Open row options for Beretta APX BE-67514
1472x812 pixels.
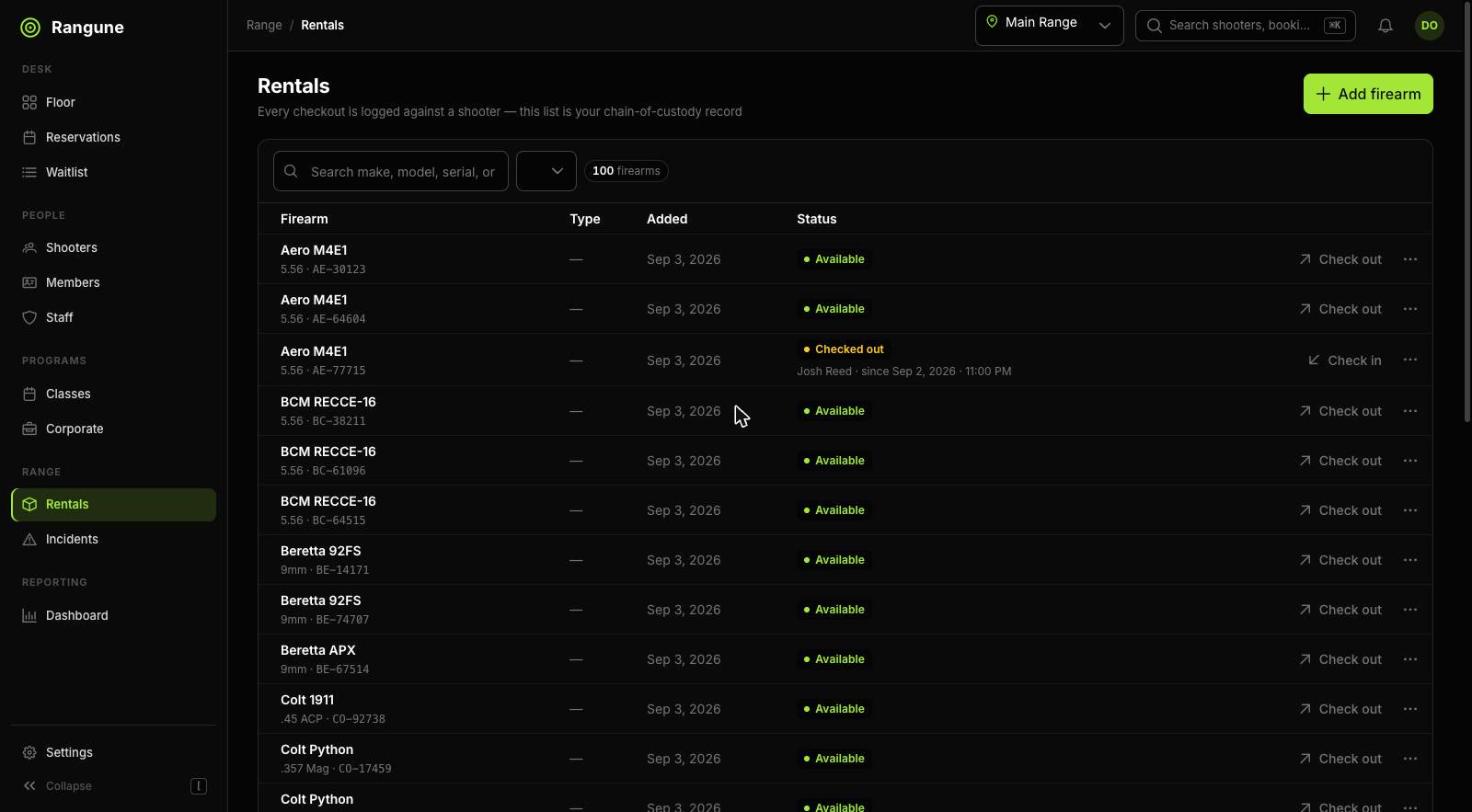pos(1410,659)
